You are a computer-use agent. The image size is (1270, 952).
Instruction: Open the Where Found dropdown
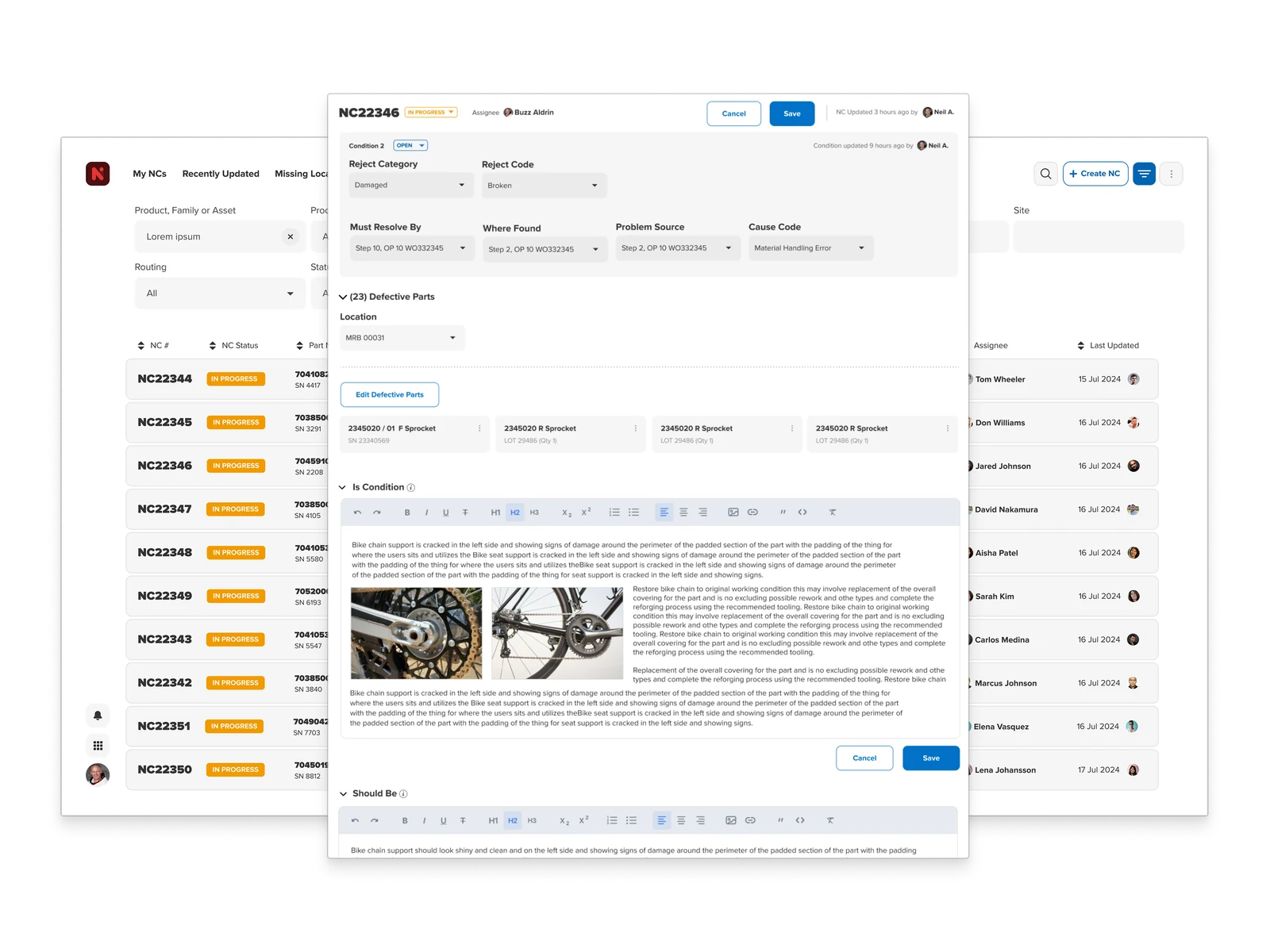[x=545, y=249]
